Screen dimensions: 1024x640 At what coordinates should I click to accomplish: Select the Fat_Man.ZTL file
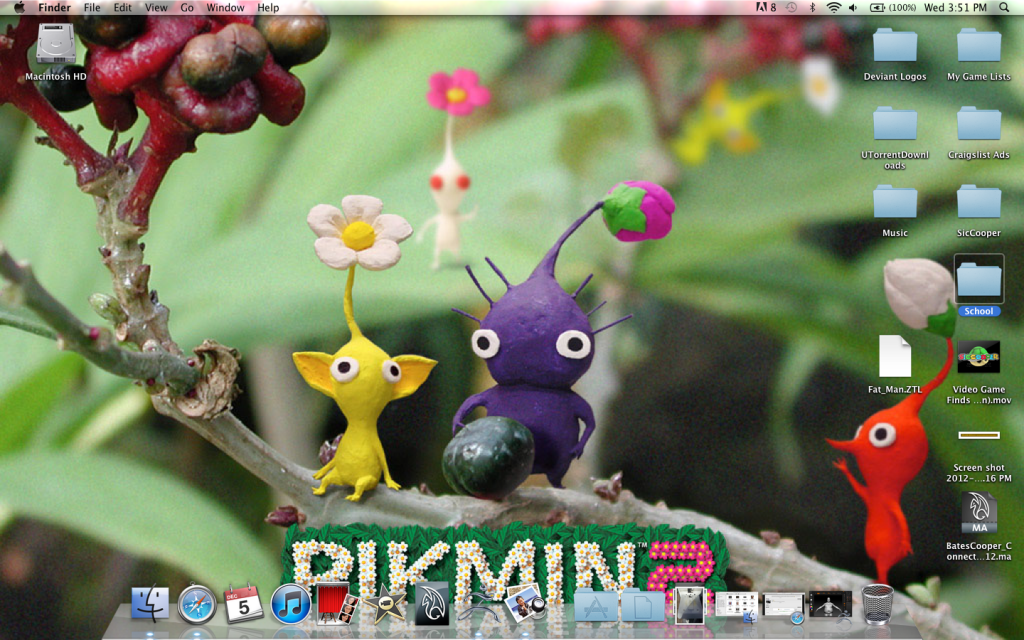pyautogui.click(x=894, y=357)
